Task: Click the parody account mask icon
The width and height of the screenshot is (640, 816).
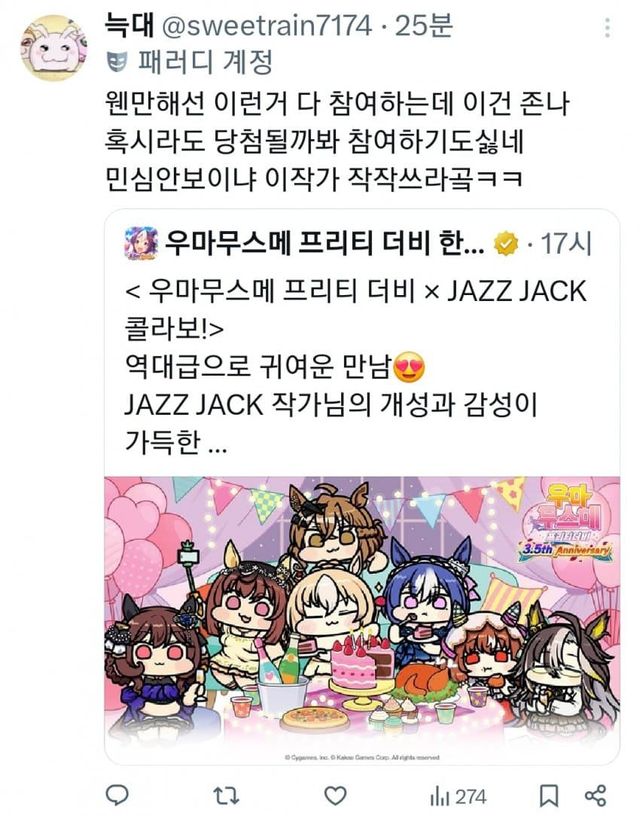Action: 118,62
